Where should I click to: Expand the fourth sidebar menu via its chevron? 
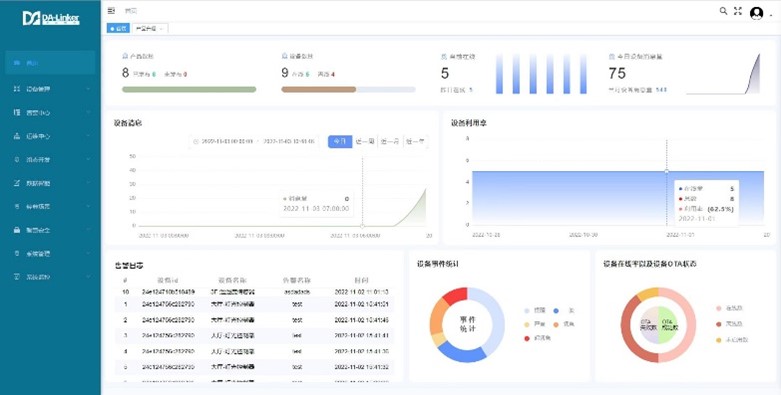click(x=88, y=136)
